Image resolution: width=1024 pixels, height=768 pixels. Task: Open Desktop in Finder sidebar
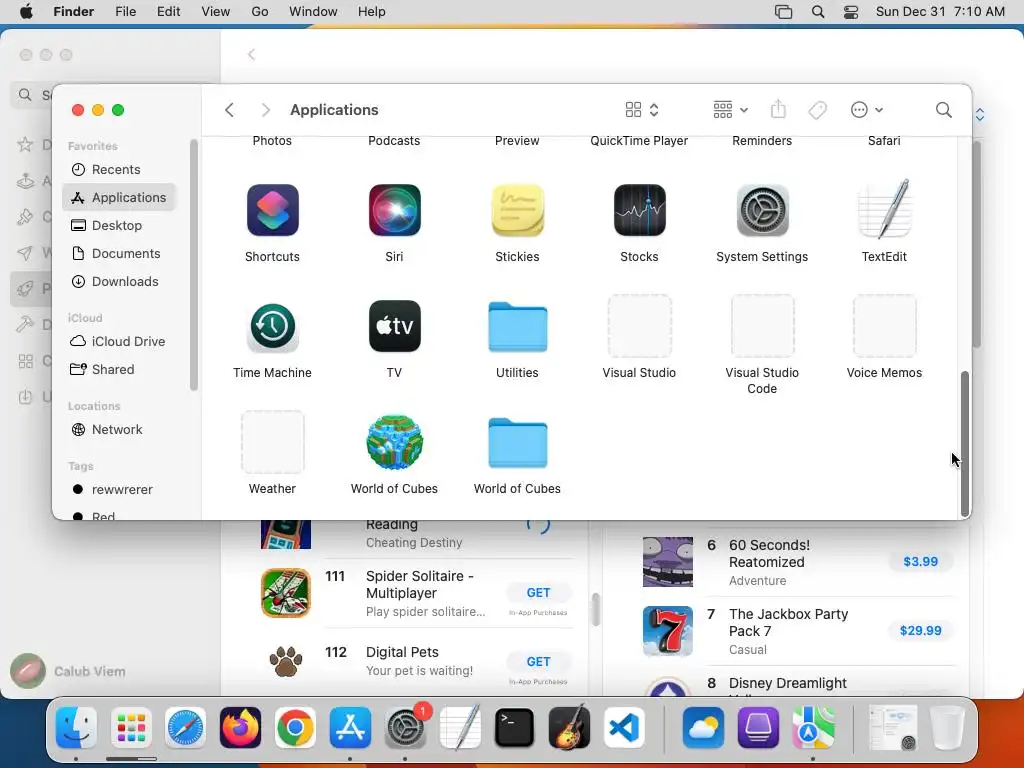[x=120, y=225]
